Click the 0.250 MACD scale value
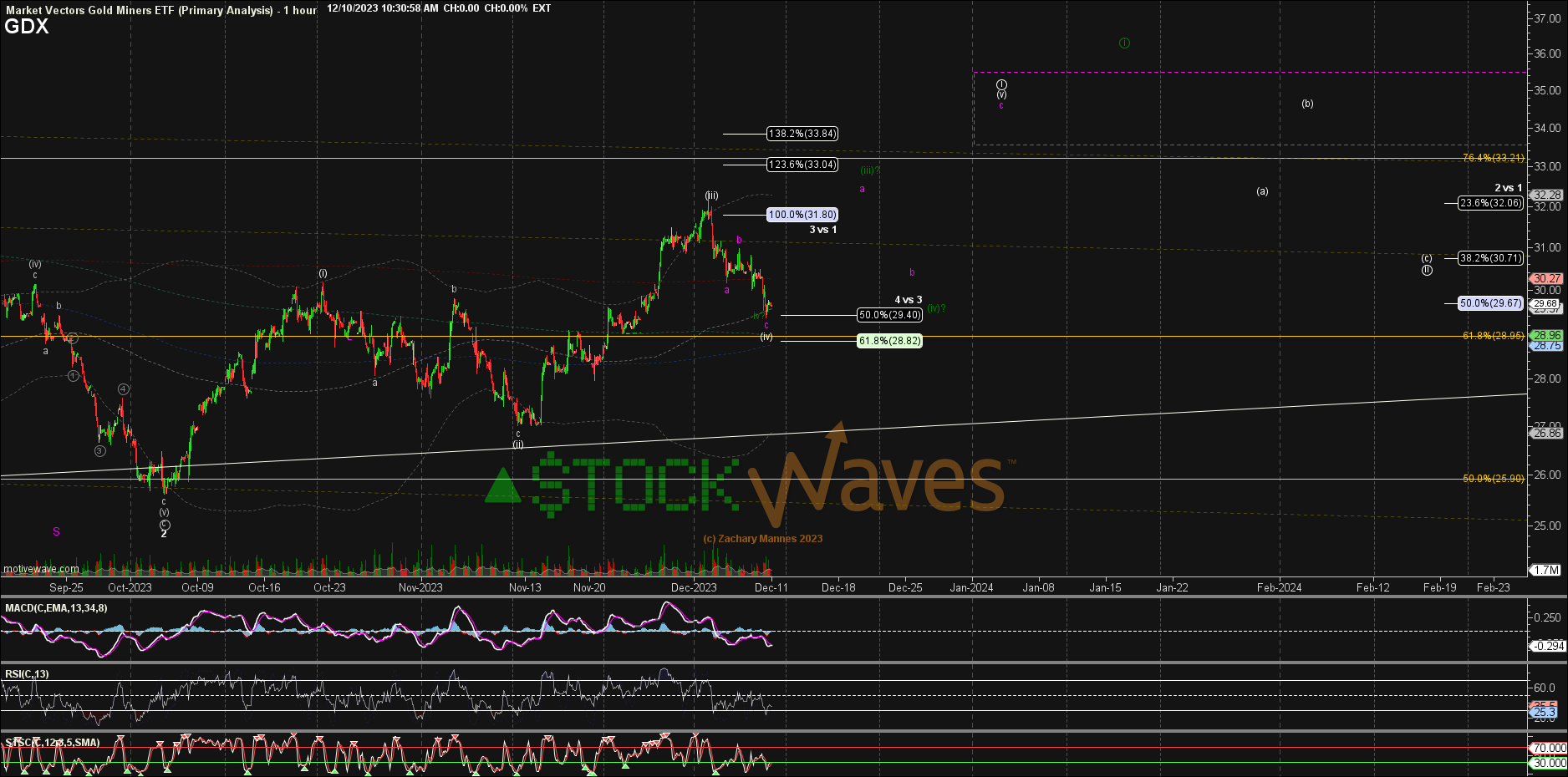Image resolution: width=1568 pixels, height=777 pixels. coord(1547,617)
